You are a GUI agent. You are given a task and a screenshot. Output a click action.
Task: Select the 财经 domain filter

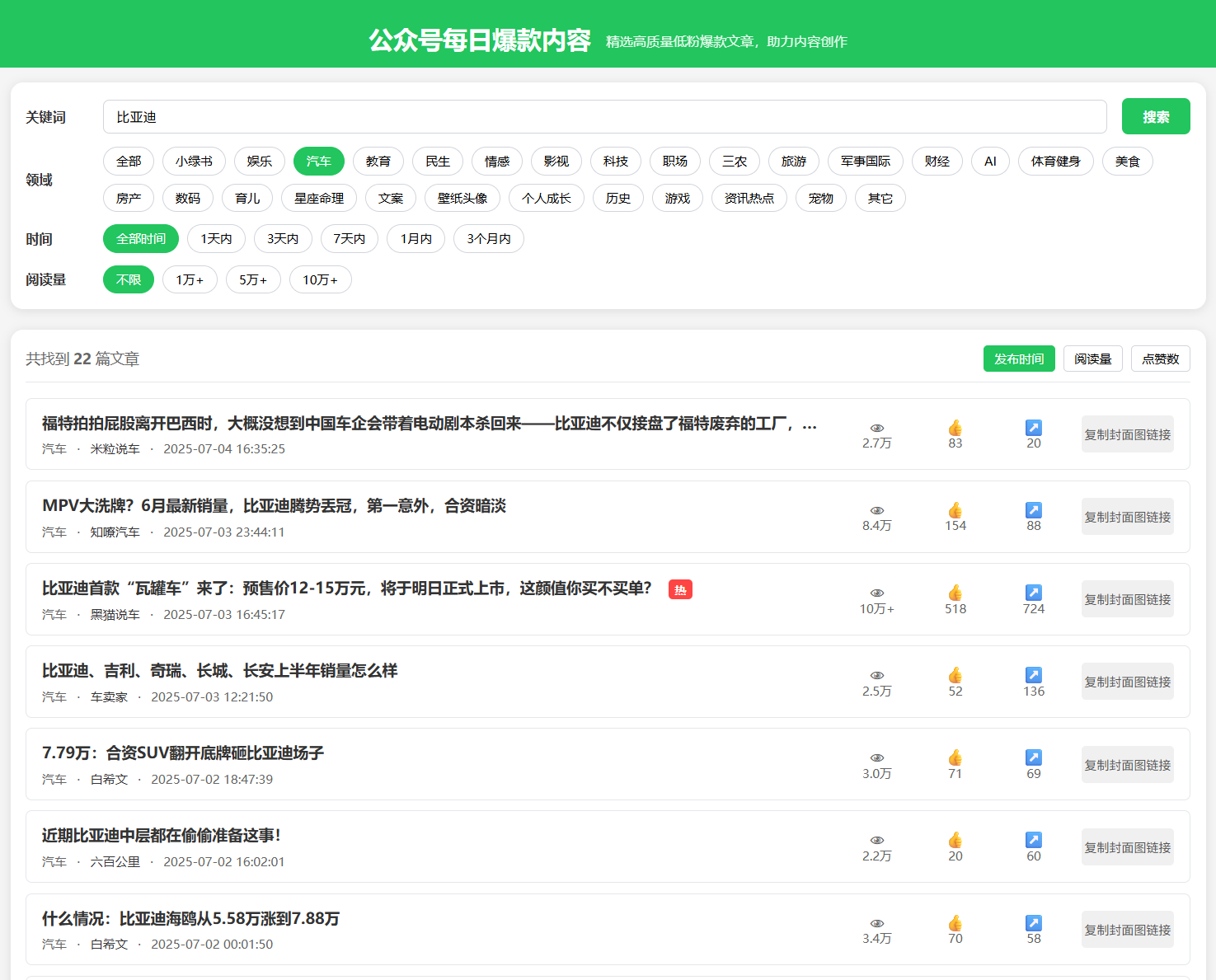coord(937,162)
